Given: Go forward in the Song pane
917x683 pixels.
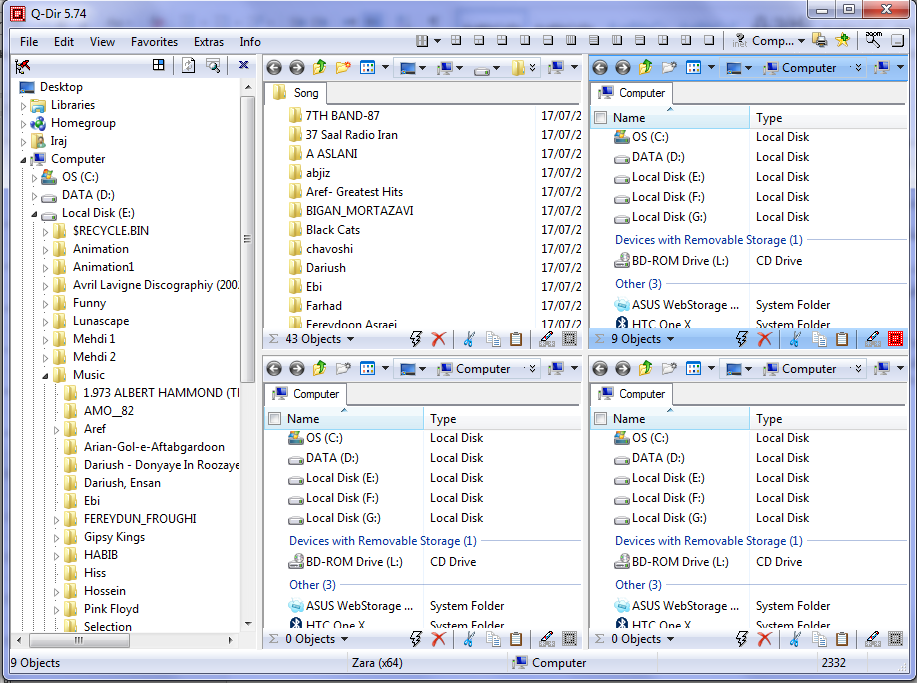Looking at the screenshot, I should click(297, 68).
